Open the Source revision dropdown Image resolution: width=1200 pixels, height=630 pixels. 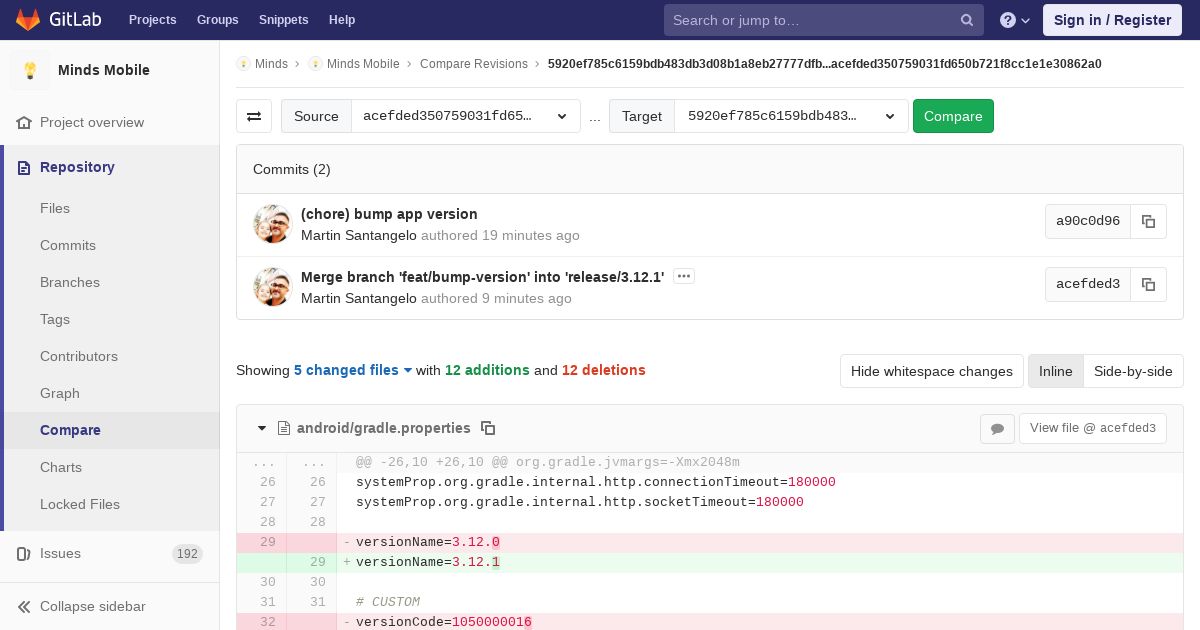tap(465, 116)
